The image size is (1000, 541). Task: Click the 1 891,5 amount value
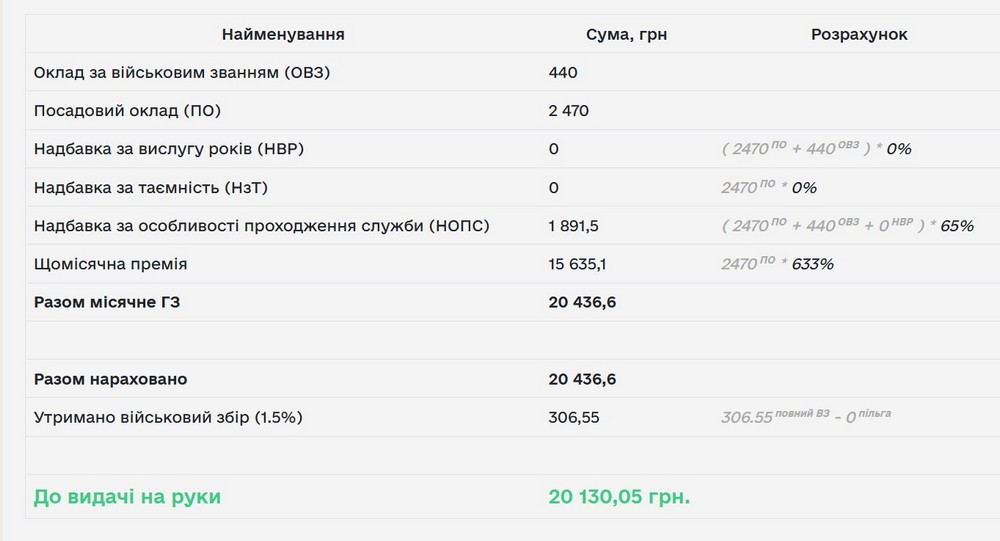(574, 226)
